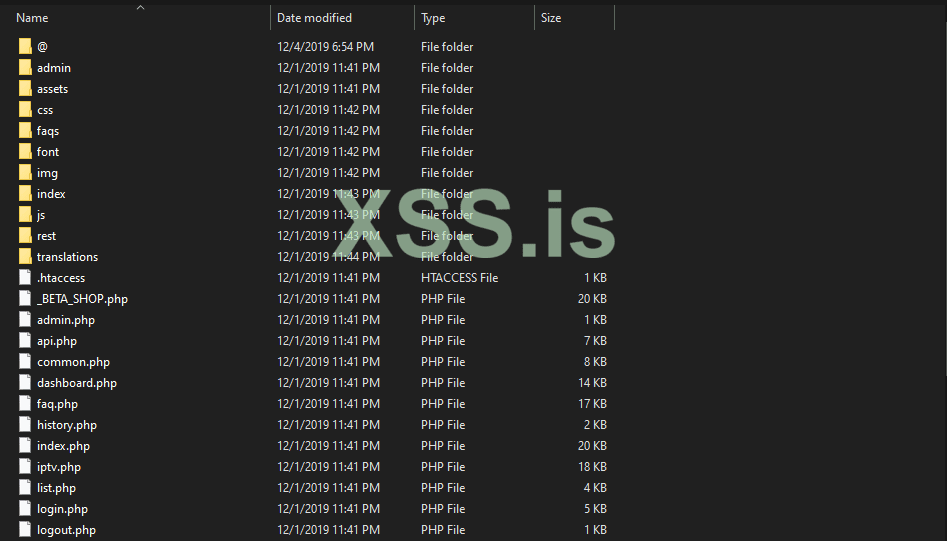The width and height of the screenshot is (947, 541).
Task: Select the "admin" folder name
Action: pyautogui.click(x=54, y=68)
